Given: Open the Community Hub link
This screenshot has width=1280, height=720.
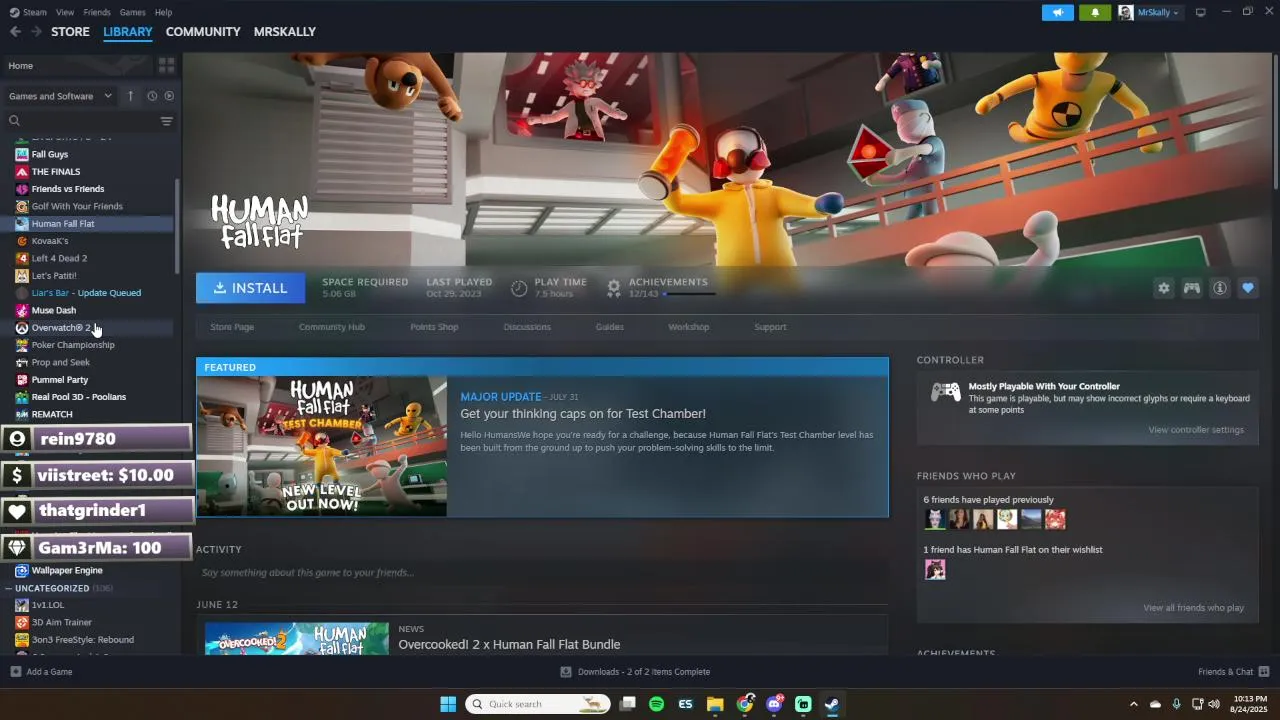Looking at the screenshot, I should pyautogui.click(x=332, y=327).
